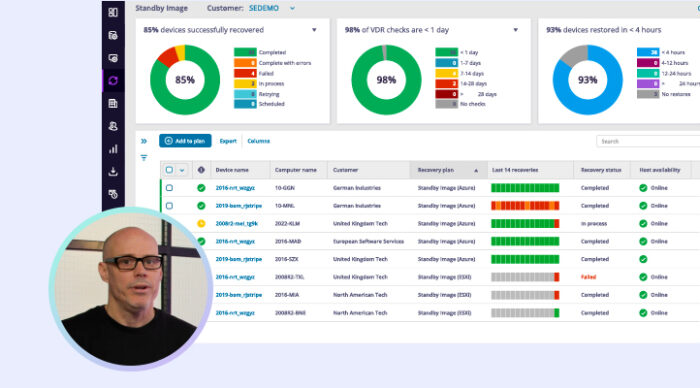Click the green Completed legend swatch
This screenshot has width=700, height=388.
pos(245,52)
